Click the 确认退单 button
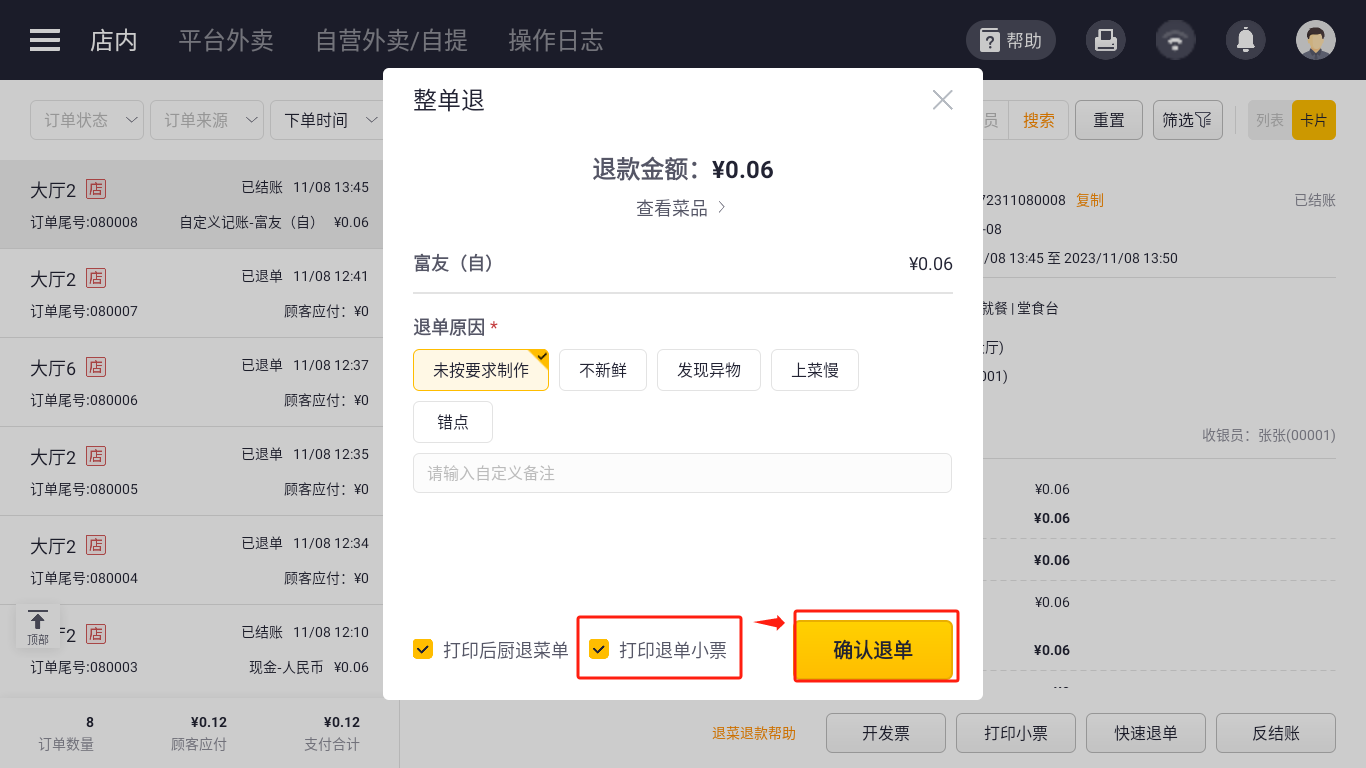 click(x=873, y=650)
